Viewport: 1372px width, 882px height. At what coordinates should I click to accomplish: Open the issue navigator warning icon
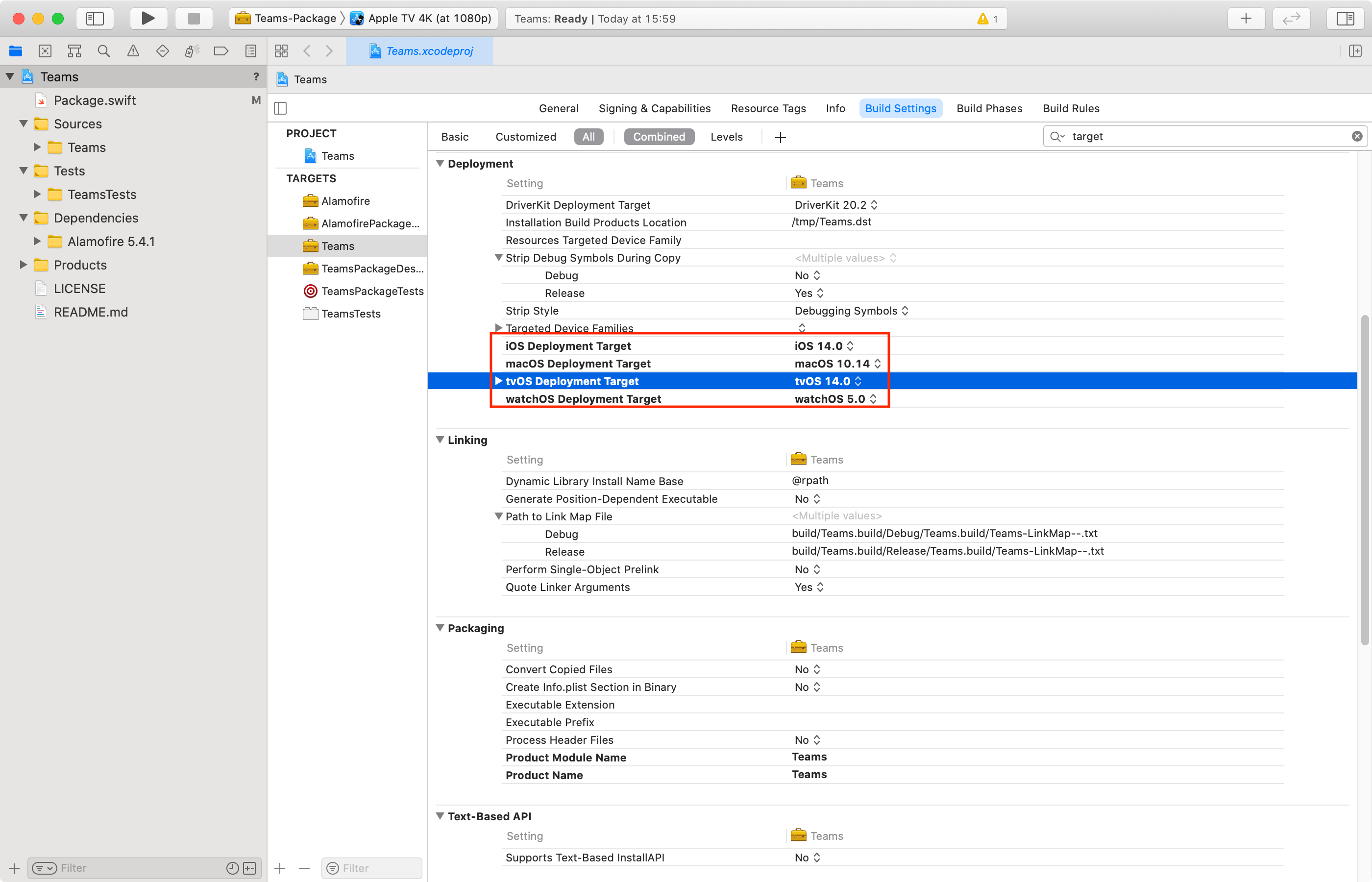(x=133, y=51)
